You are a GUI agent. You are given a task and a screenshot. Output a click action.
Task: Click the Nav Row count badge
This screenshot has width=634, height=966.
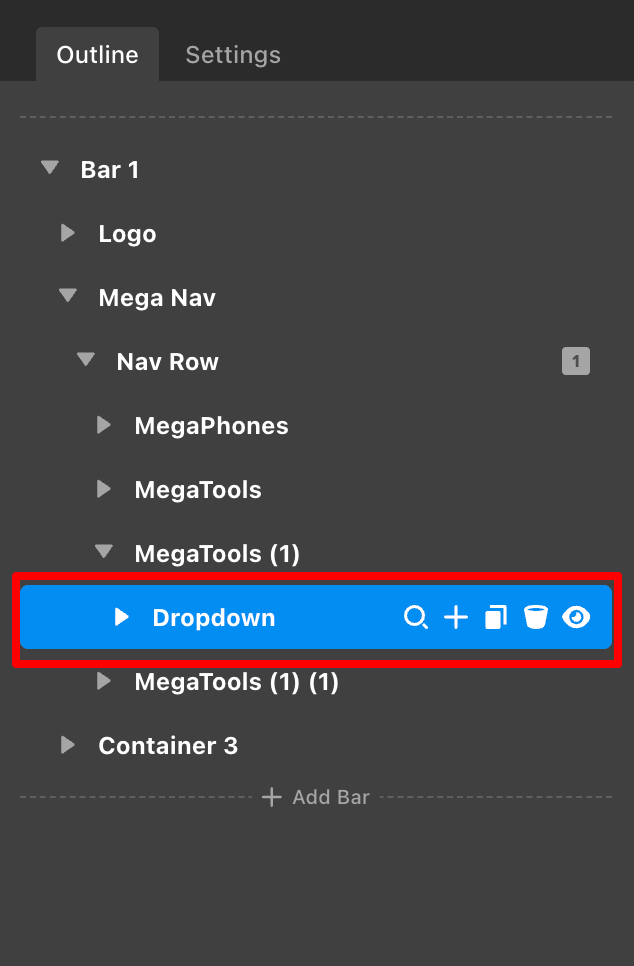click(576, 361)
